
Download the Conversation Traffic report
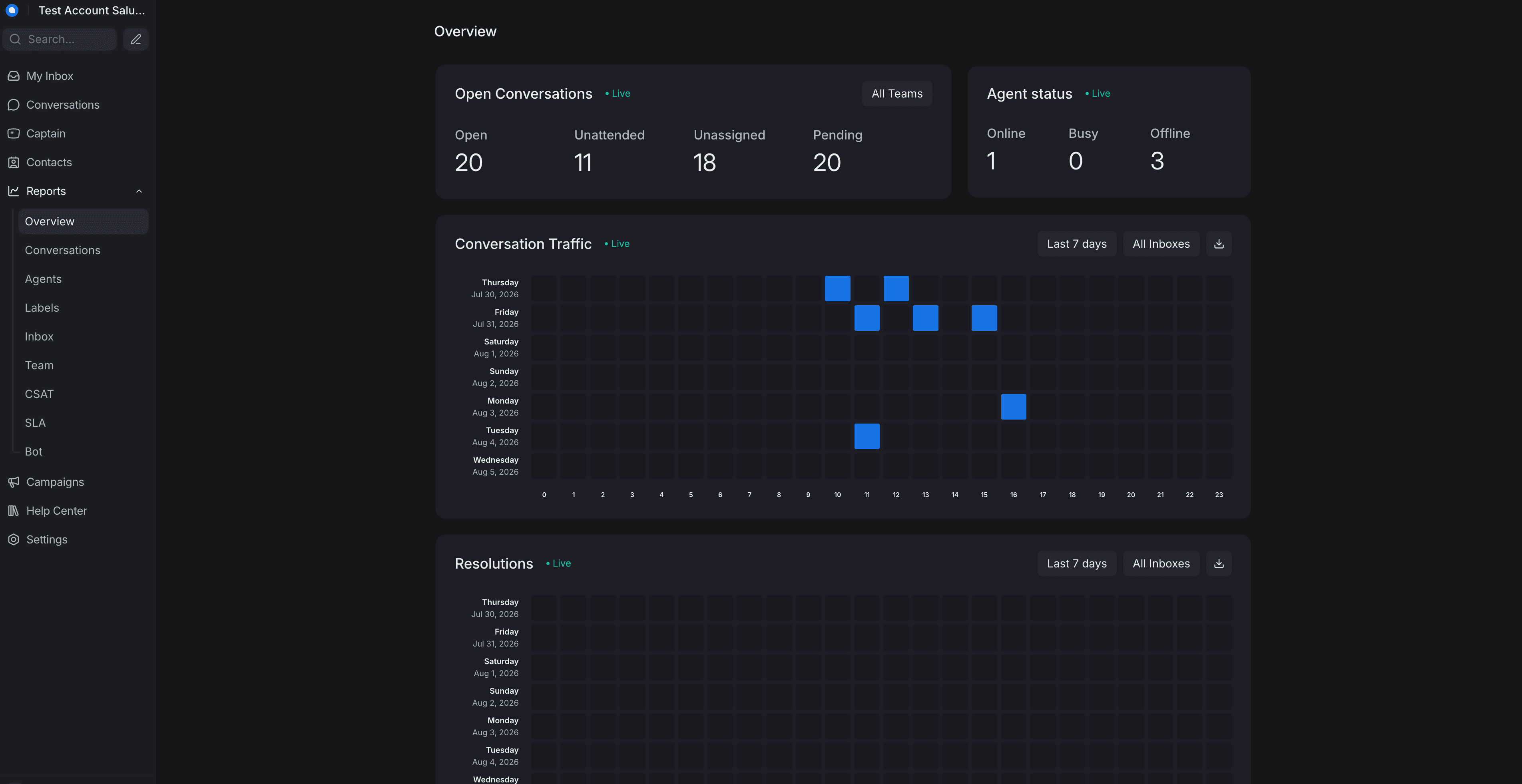coord(1218,243)
